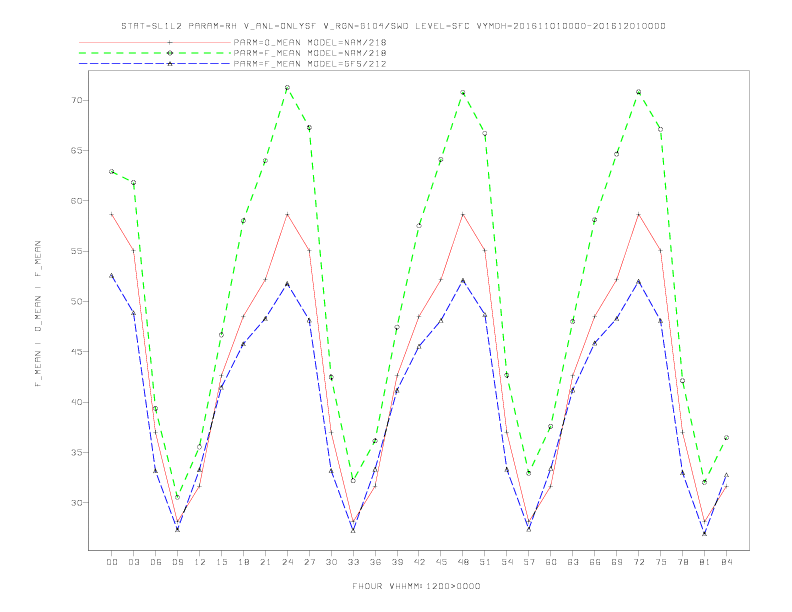Click red observed-mean plus marker at hour 24

[287, 215]
